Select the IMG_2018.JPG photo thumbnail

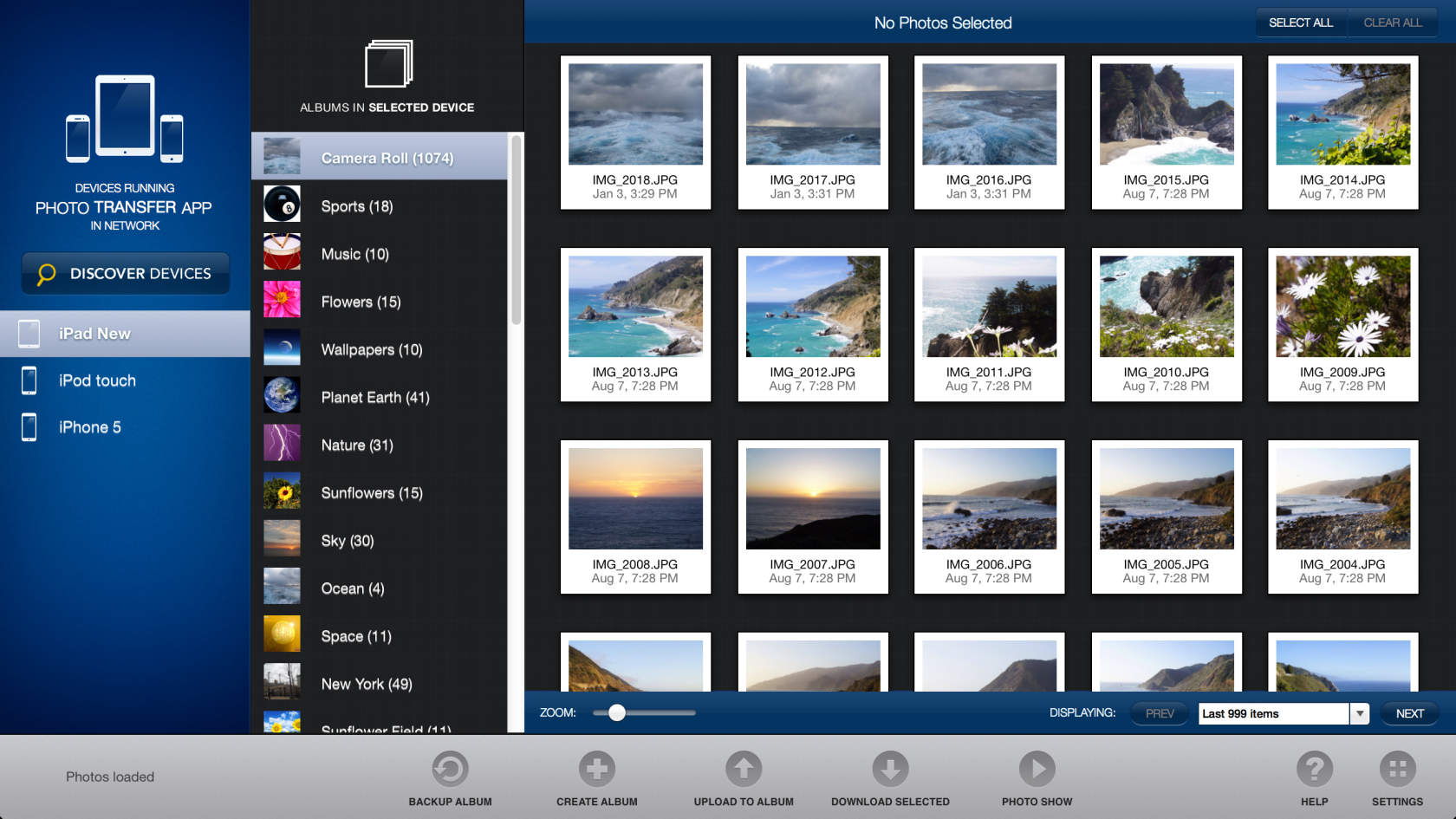635,114
